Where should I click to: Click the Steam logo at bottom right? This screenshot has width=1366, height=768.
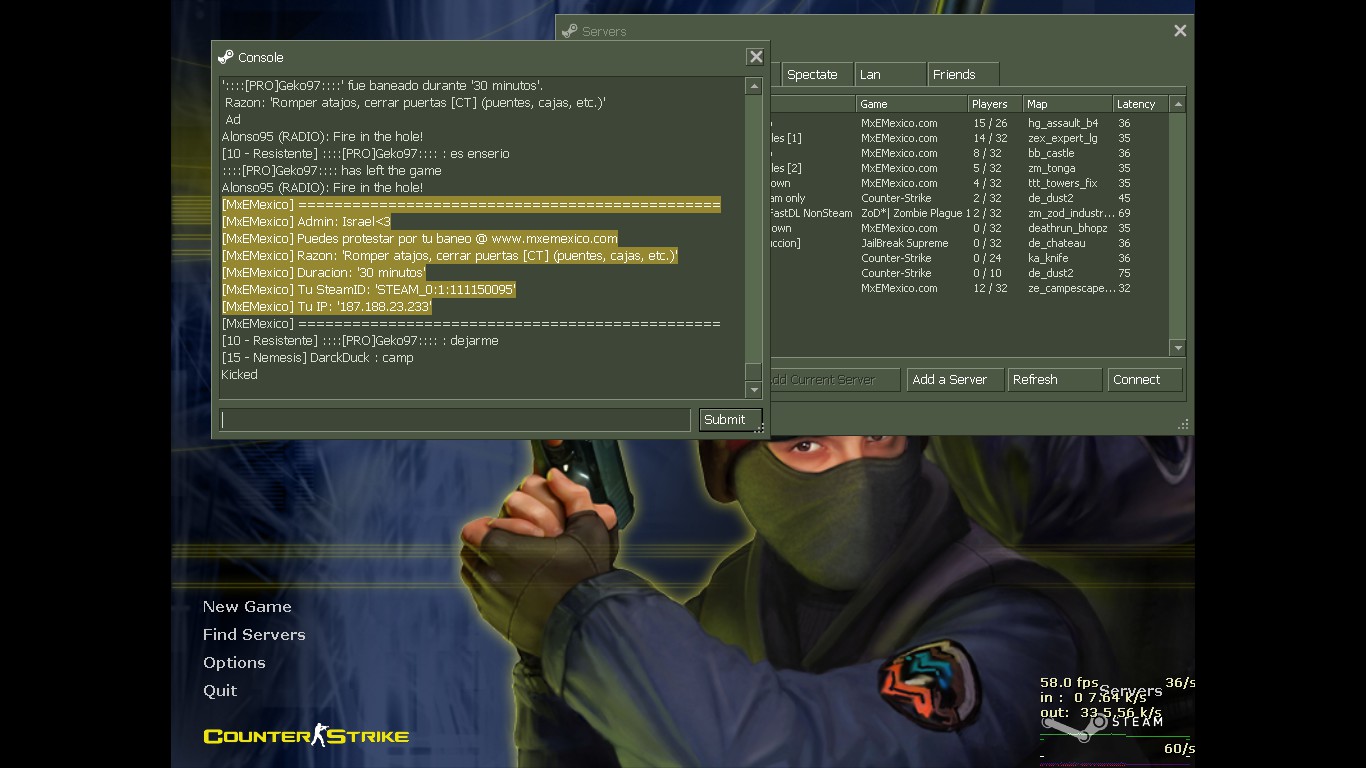pyautogui.click(x=1100, y=723)
